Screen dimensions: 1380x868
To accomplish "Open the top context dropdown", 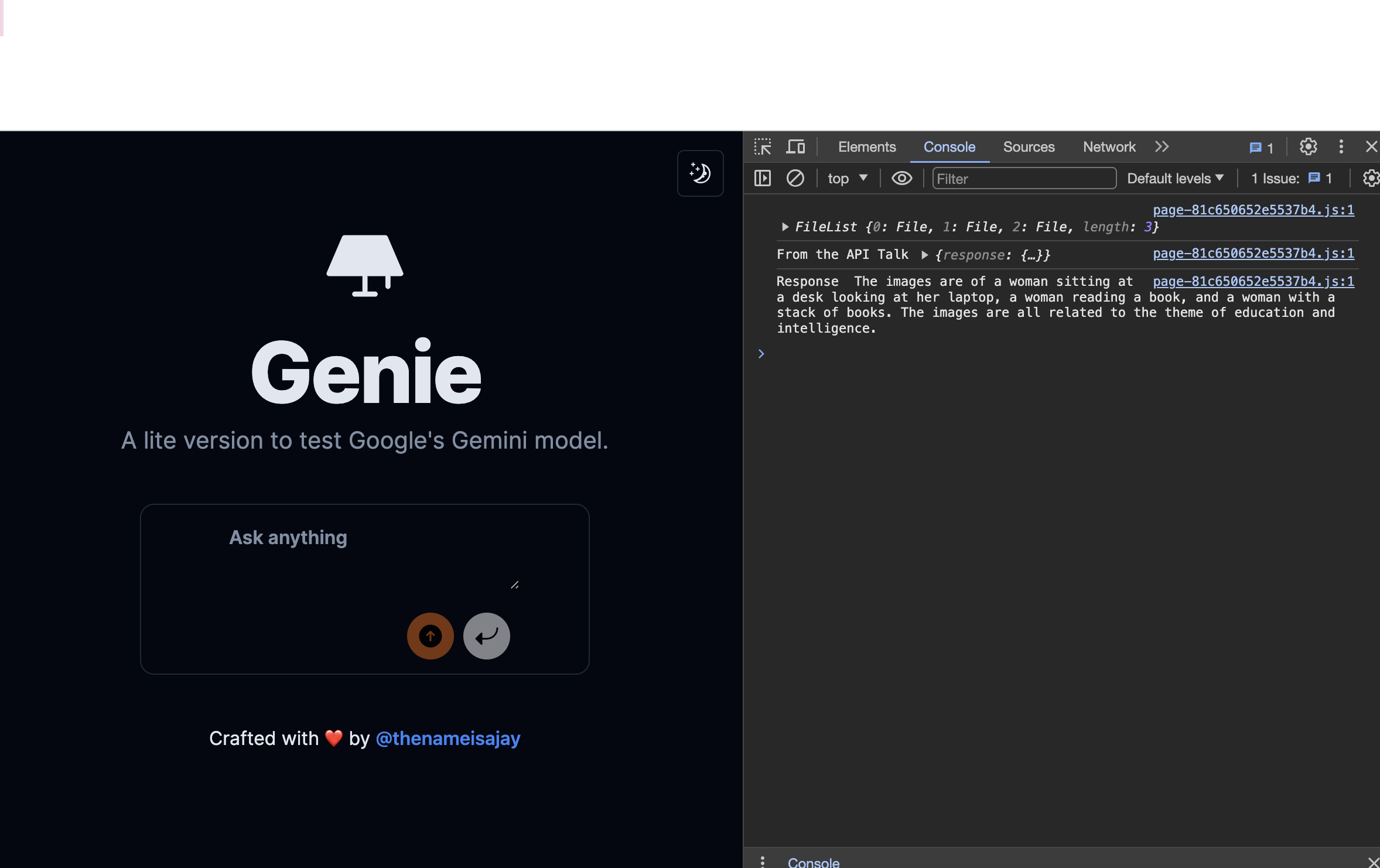I will pos(847,178).
